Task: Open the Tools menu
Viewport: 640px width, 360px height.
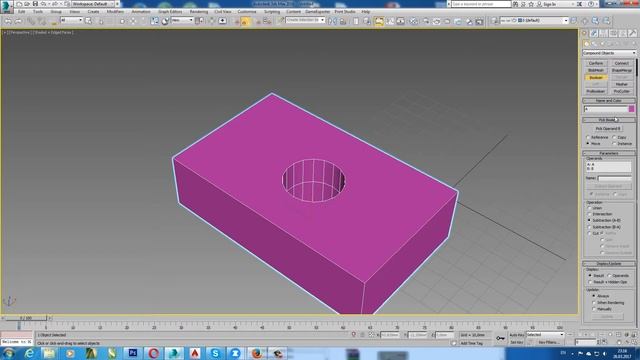Action: coord(38,12)
